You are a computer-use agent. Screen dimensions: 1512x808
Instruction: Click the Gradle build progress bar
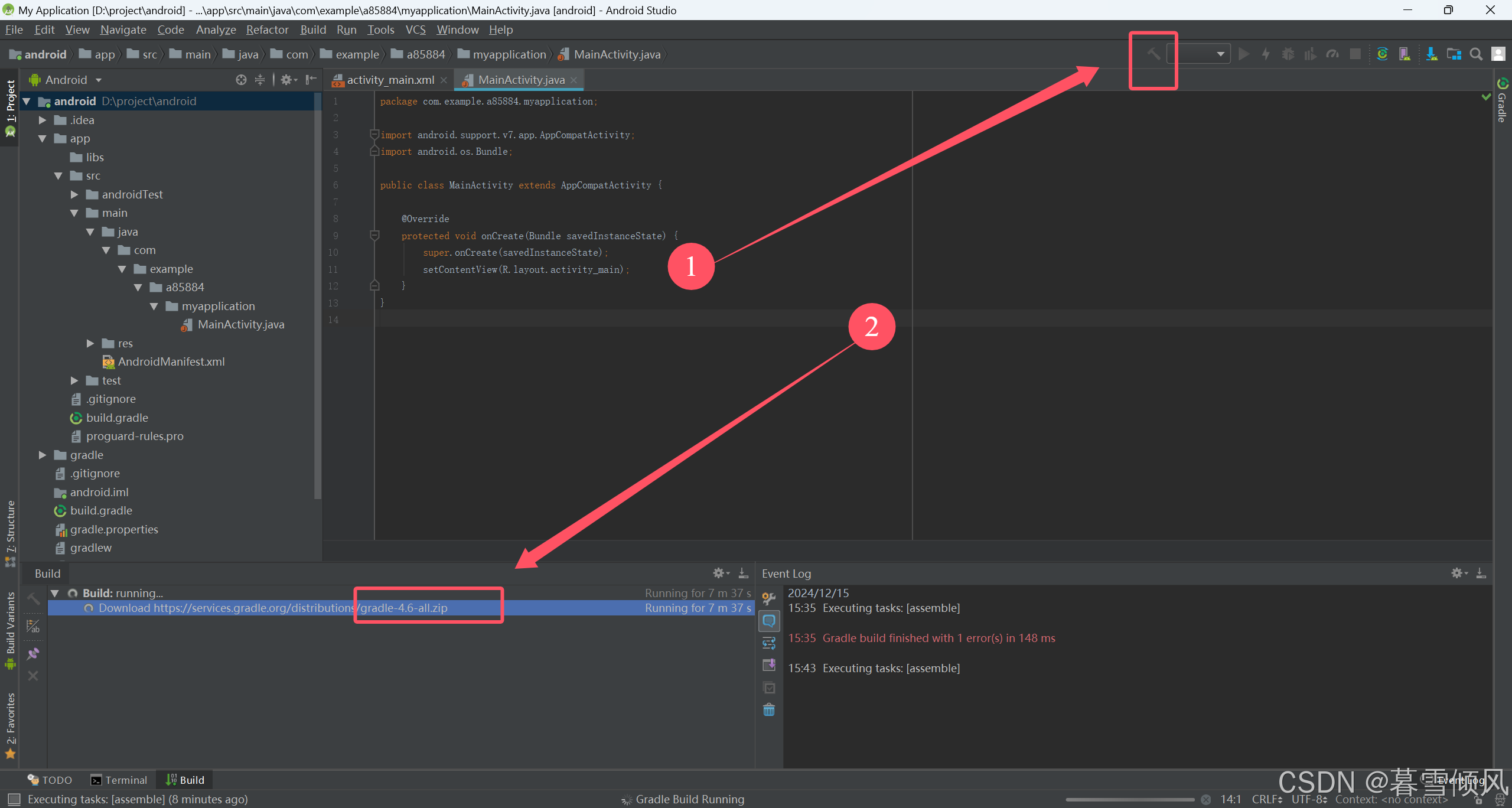click(x=1129, y=799)
